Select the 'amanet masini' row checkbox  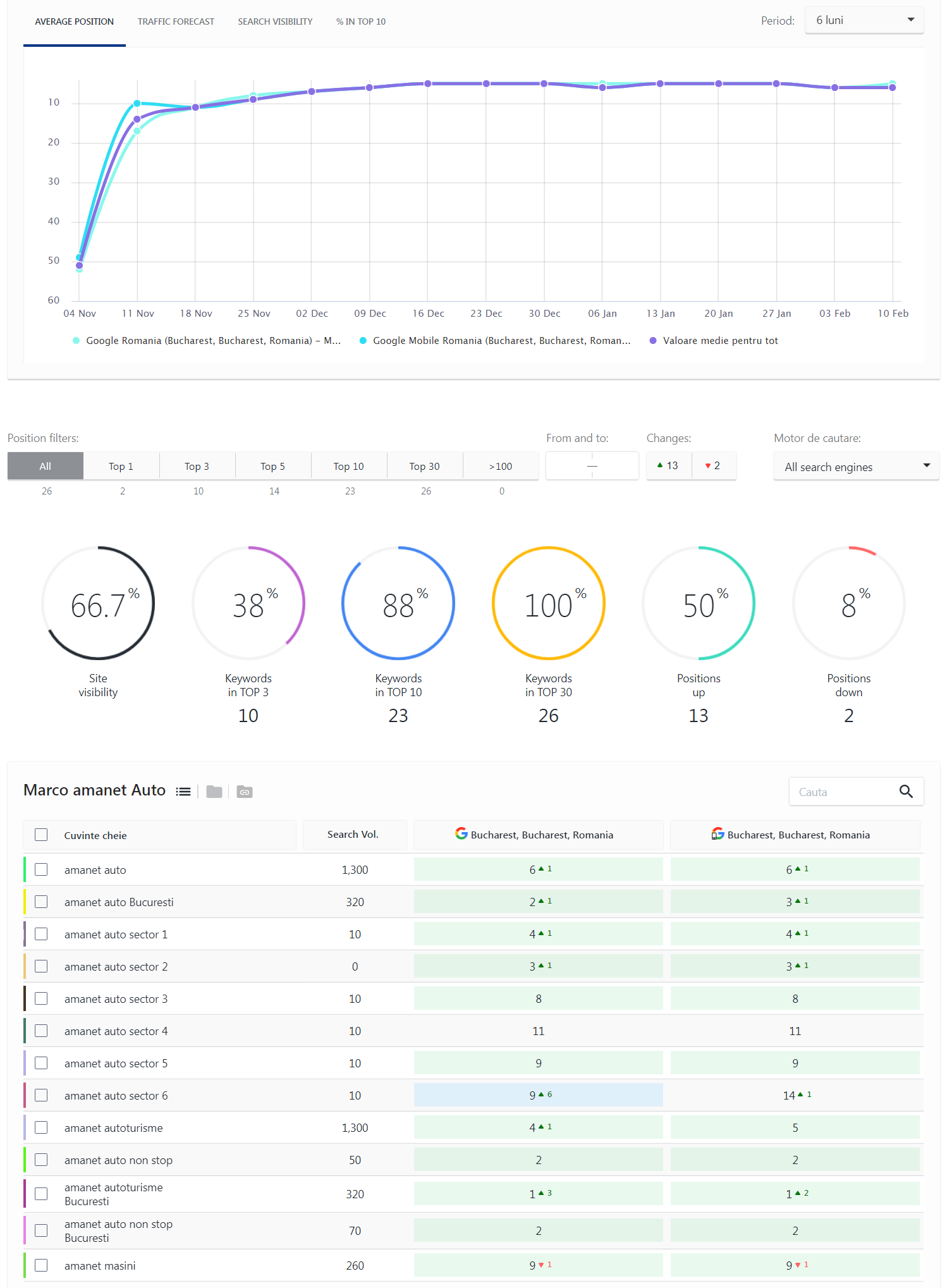(x=41, y=1265)
